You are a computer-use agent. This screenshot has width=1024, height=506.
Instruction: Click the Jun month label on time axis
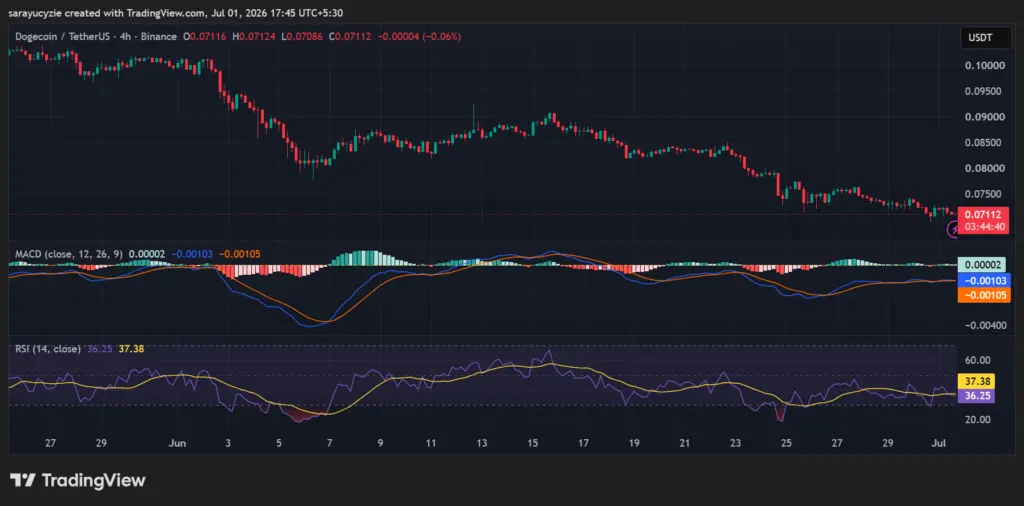(x=178, y=443)
